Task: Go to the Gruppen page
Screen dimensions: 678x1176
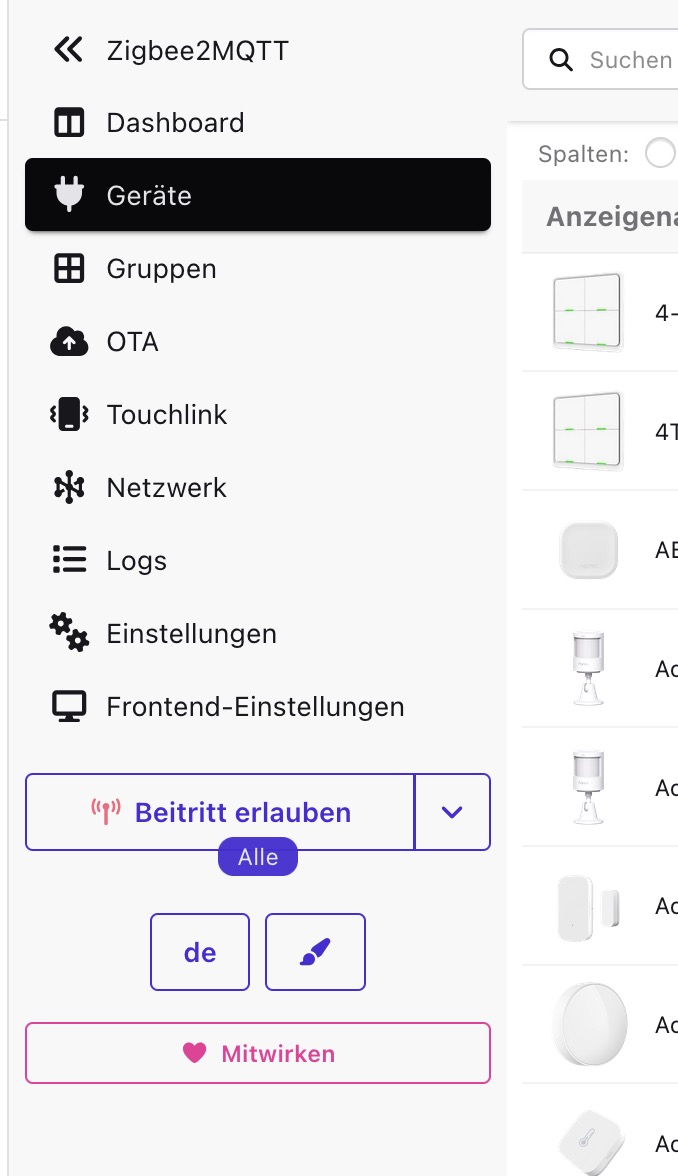Action: (x=161, y=269)
